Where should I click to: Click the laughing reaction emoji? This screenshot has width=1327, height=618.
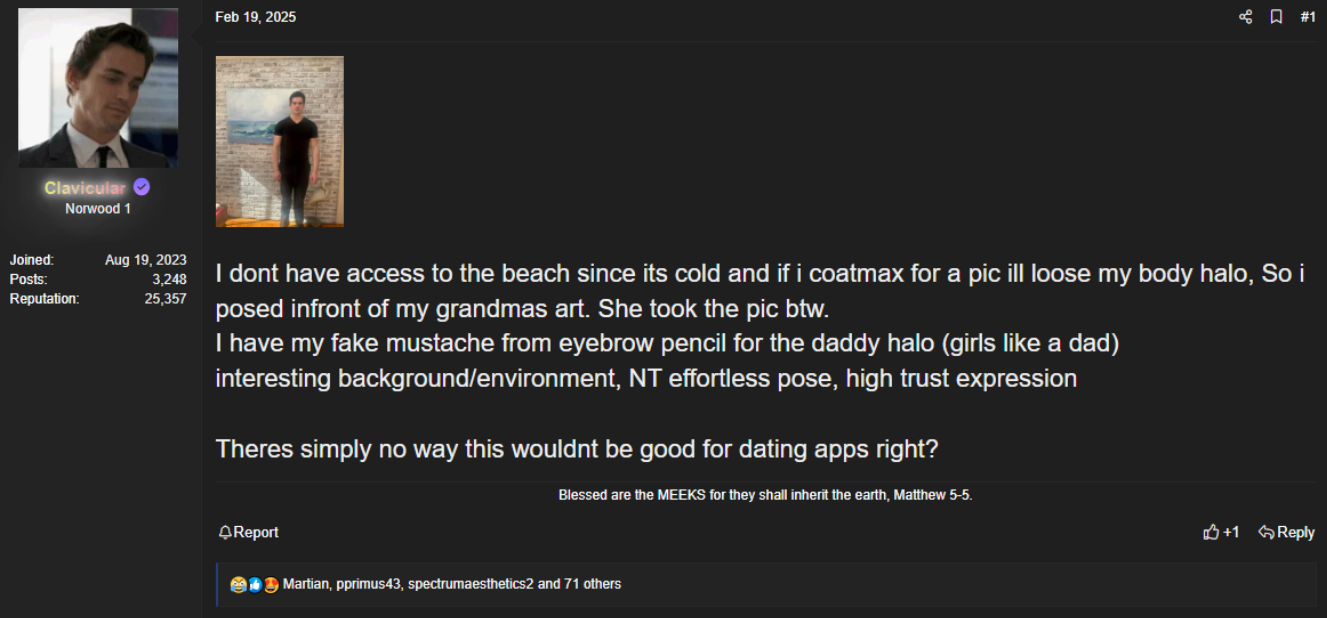point(237,584)
